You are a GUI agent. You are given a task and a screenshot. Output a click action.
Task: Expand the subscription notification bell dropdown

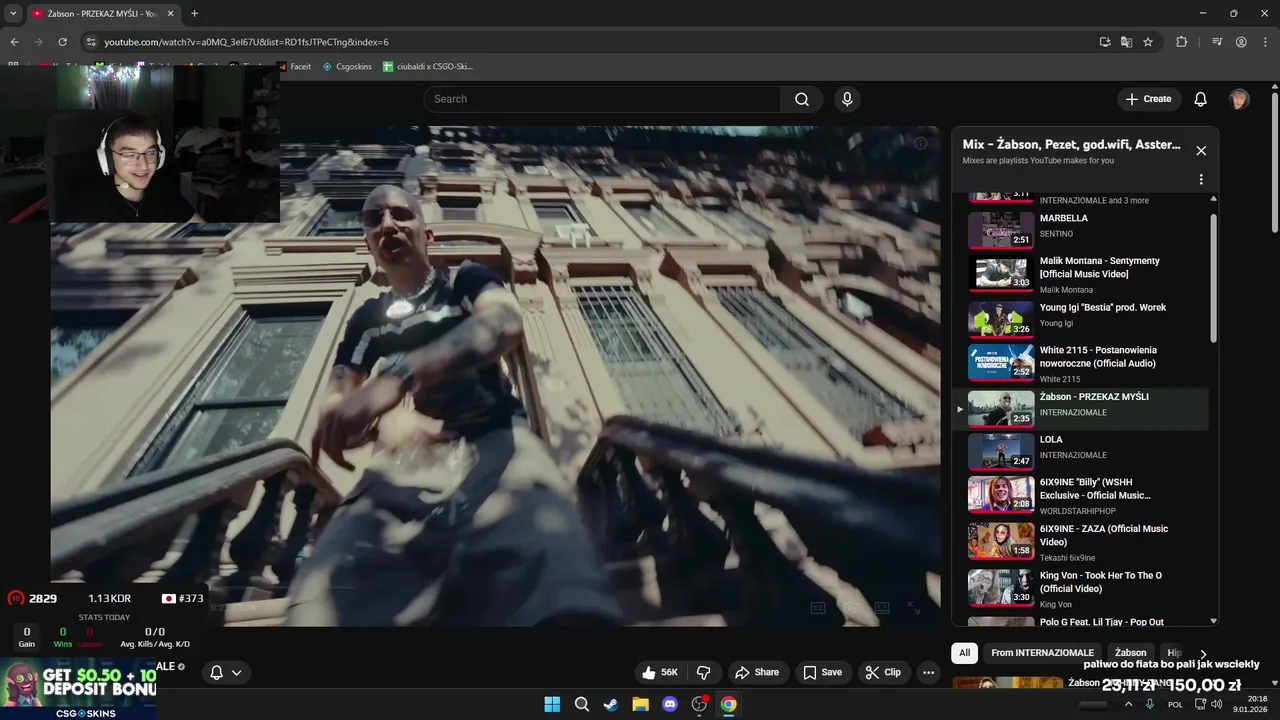(x=226, y=673)
